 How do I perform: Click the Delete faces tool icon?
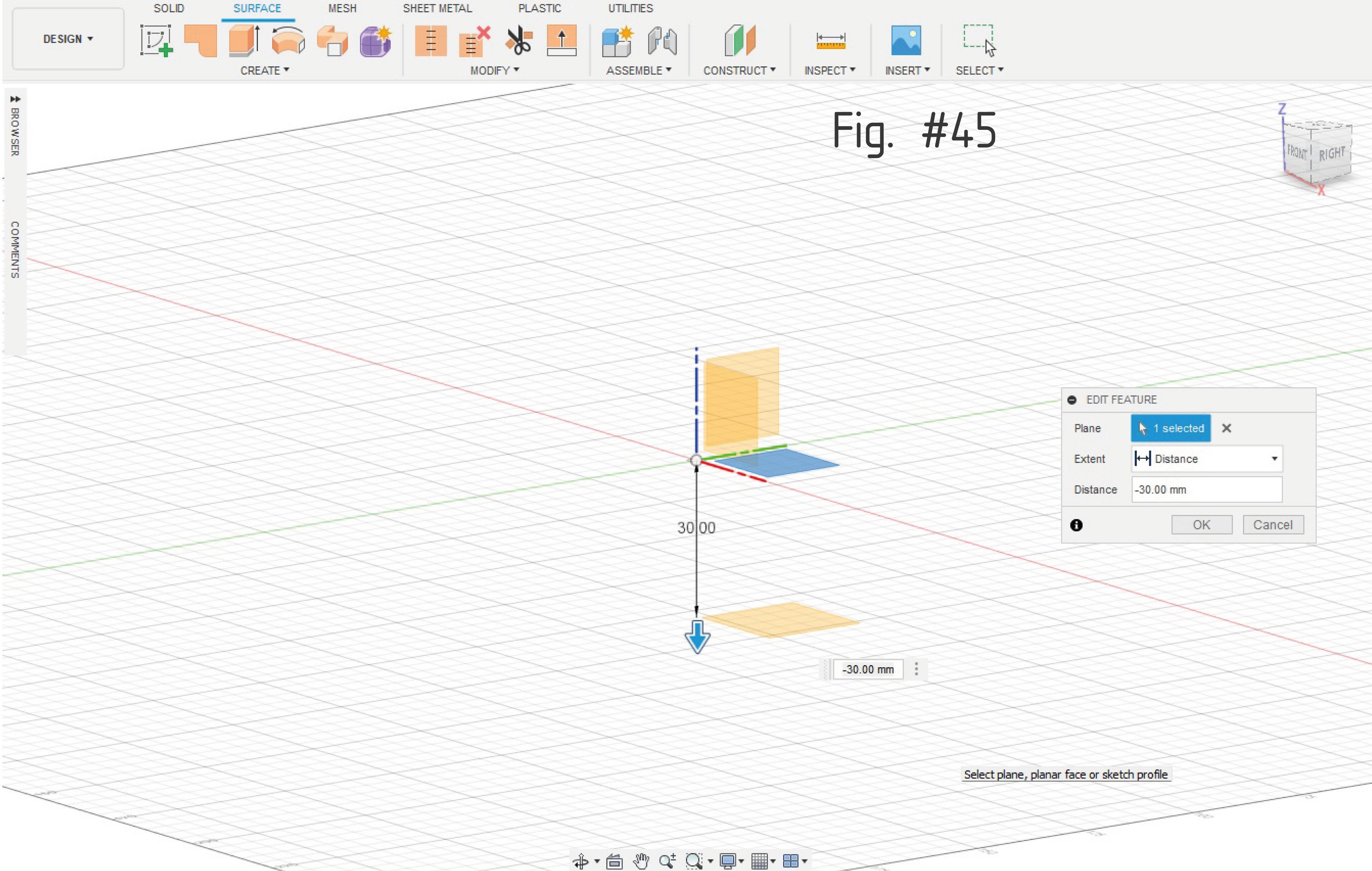[x=475, y=41]
